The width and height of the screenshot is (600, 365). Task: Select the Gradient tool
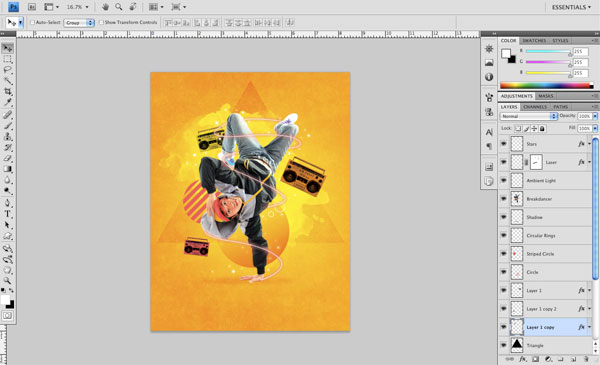coord(7,169)
